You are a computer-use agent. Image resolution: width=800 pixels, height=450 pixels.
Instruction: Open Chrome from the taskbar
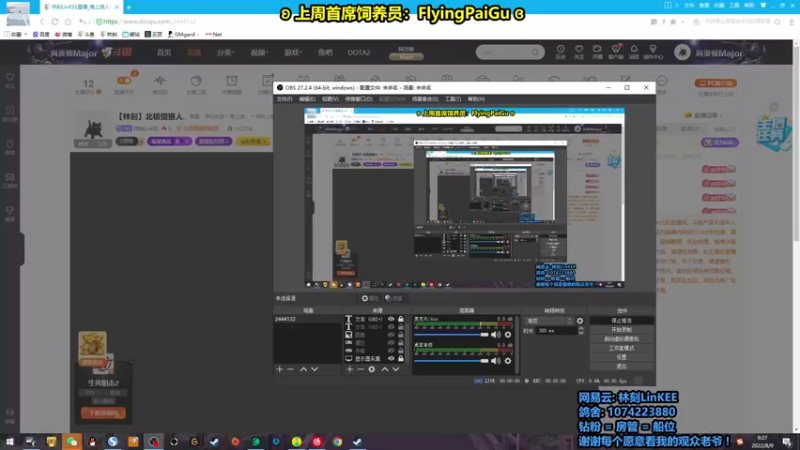(x=337, y=441)
